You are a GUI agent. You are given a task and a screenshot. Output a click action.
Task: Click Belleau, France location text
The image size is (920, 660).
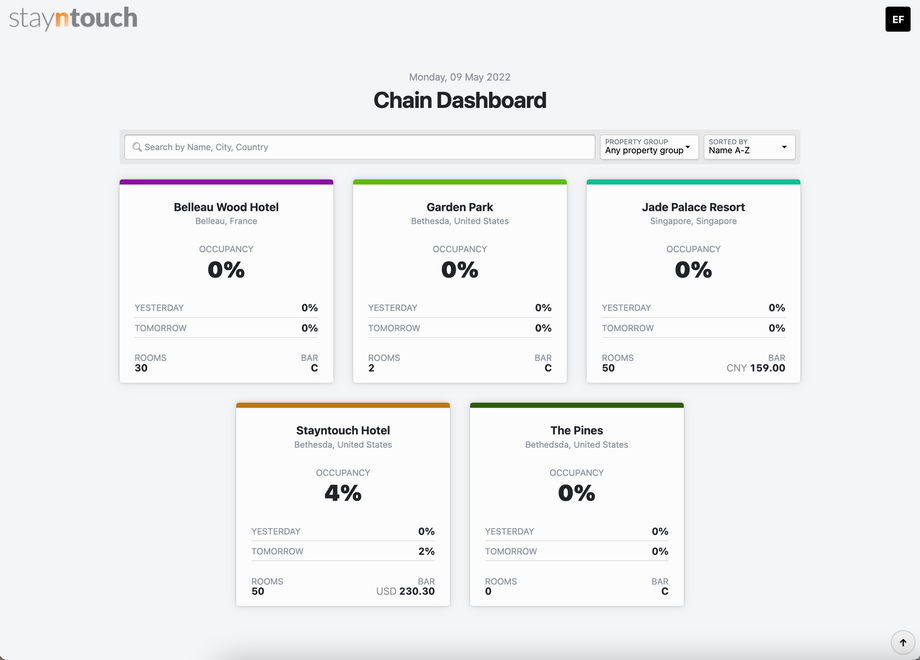tap(226, 221)
